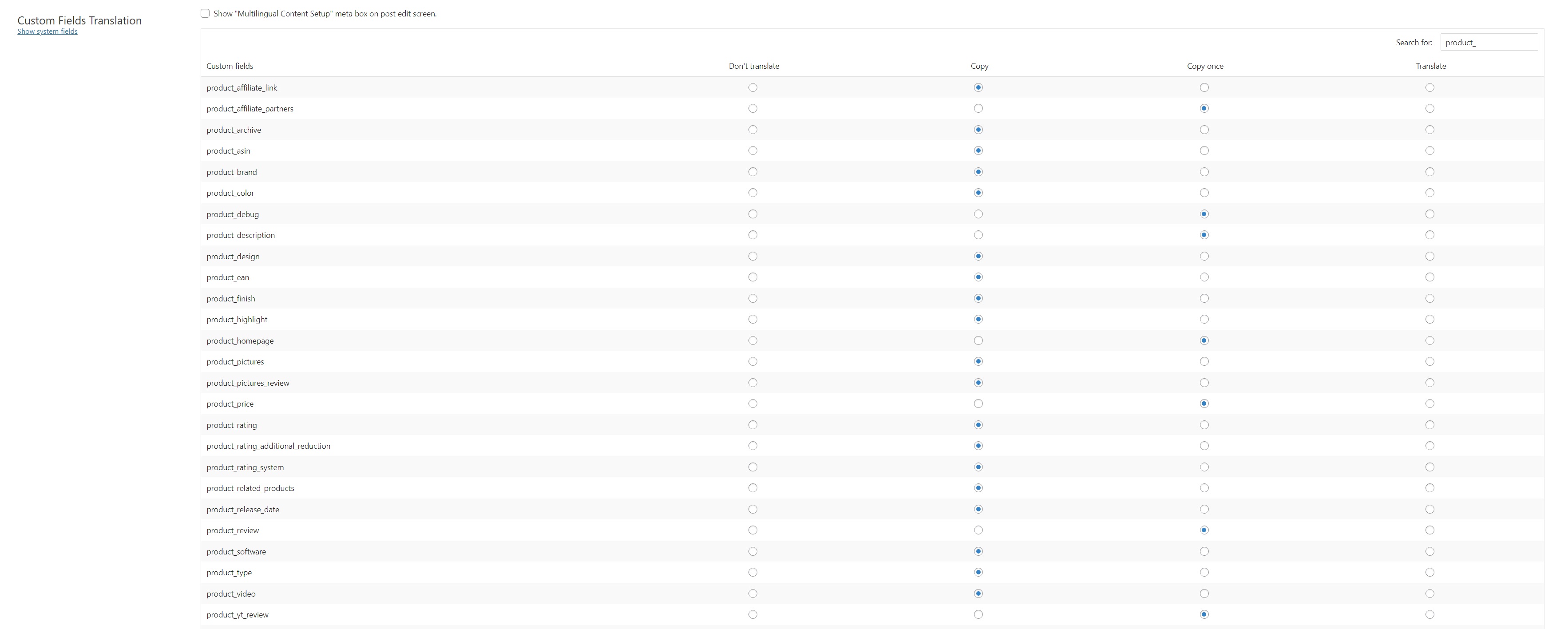The height and width of the screenshot is (629, 1568).
Task: Set product_affiliate_link to Don't translate
Action: [x=753, y=88]
